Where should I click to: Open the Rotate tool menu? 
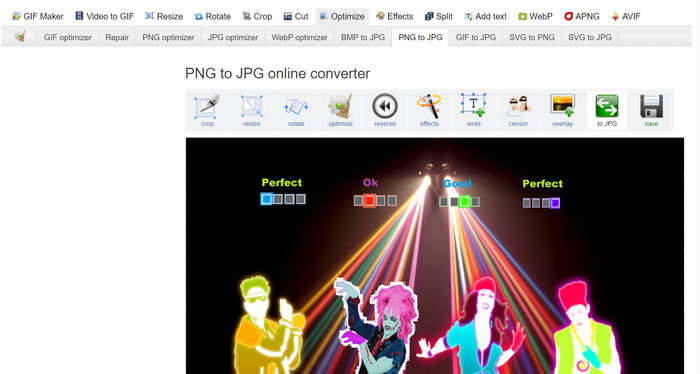click(x=212, y=17)
